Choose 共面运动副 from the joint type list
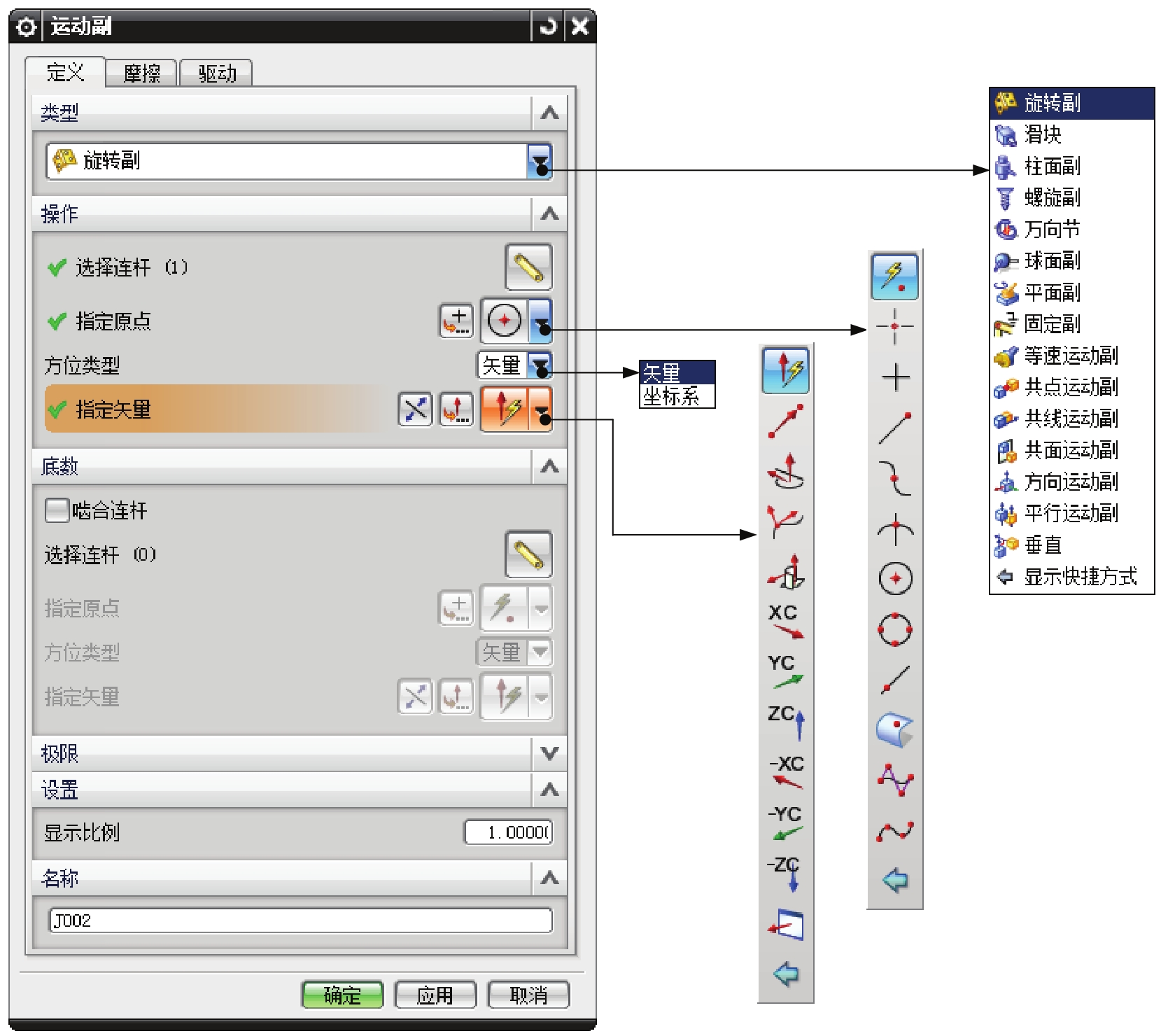This screenshot has height=1036, width=1161. pyautogui.click(x=1071, y=450)
